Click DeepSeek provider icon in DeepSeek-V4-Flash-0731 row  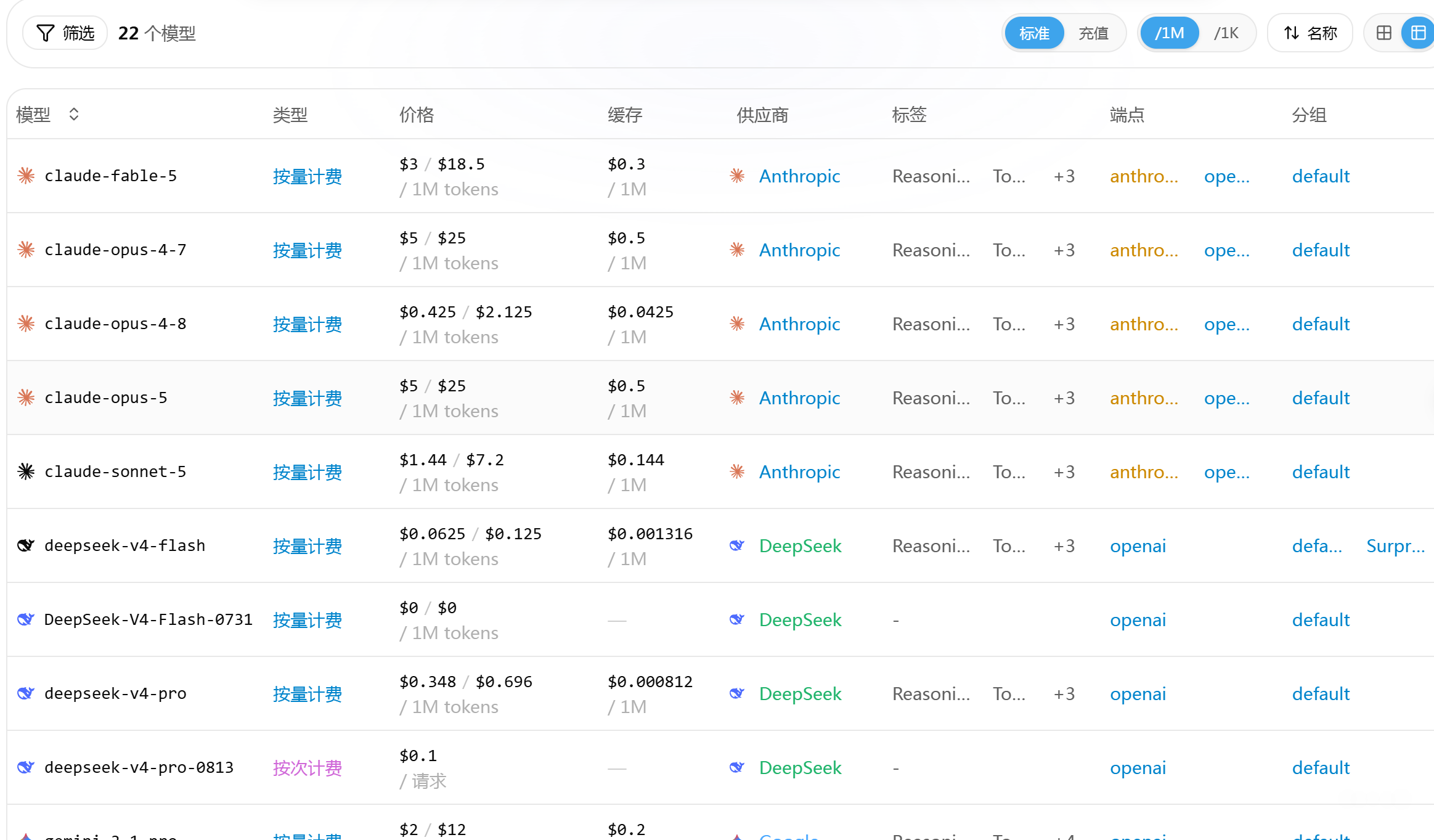tap(737, 619)
